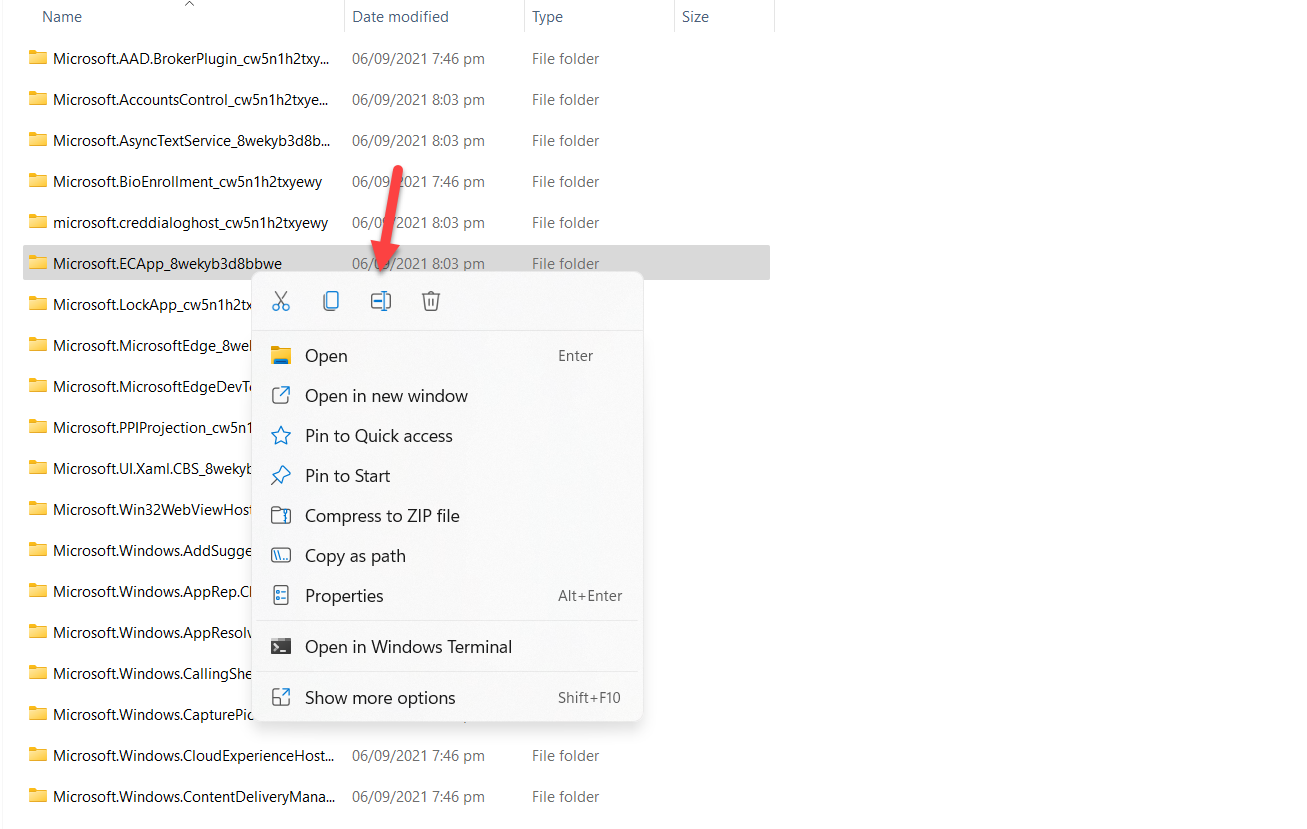Select the Microsoft.Windows.CloudExperienceHost folder
The width and height of the screenshot is (1307, 829).
click(x=193, y=756)
